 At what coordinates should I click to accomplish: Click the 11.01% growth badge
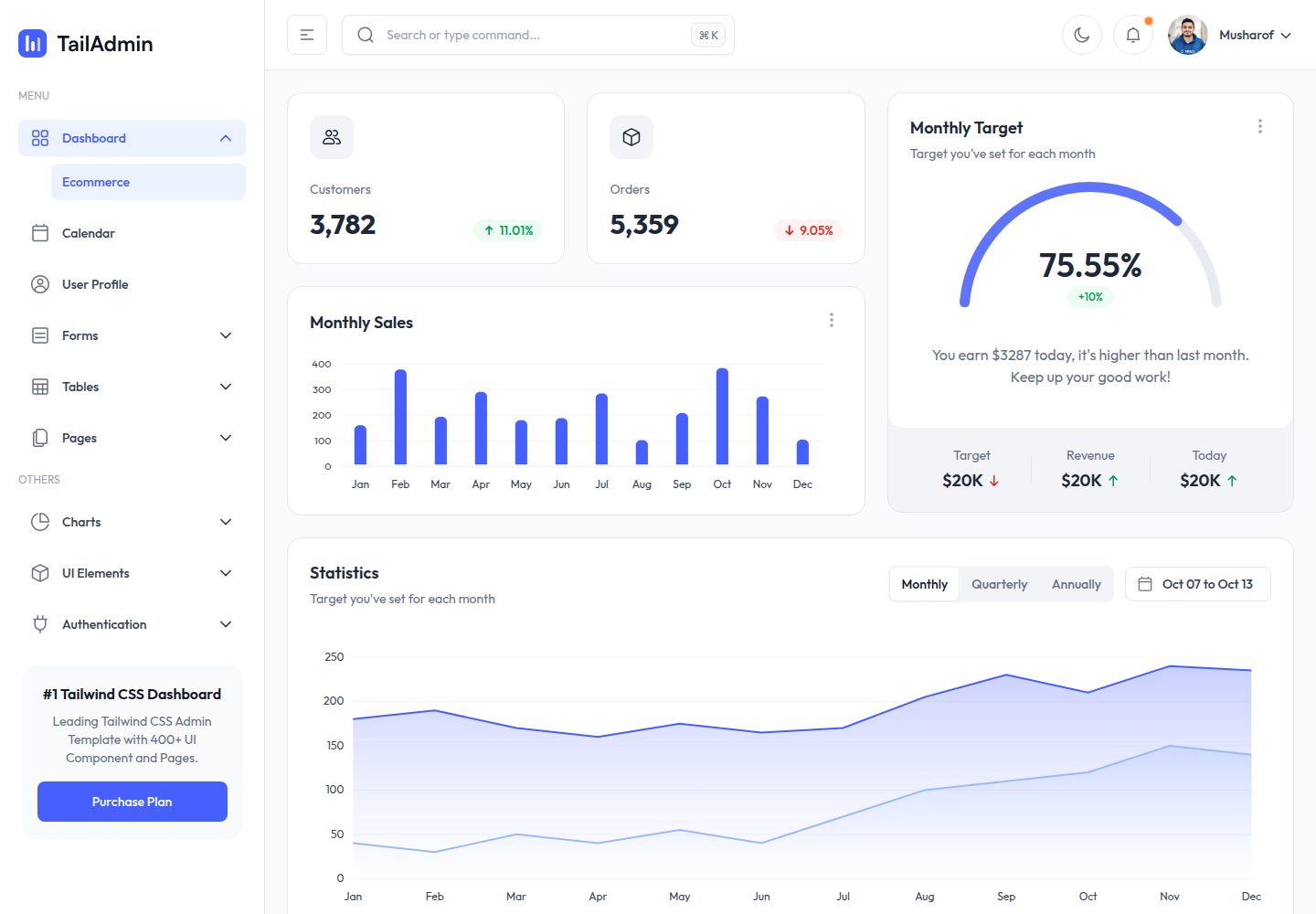click(x=508, y=230)
